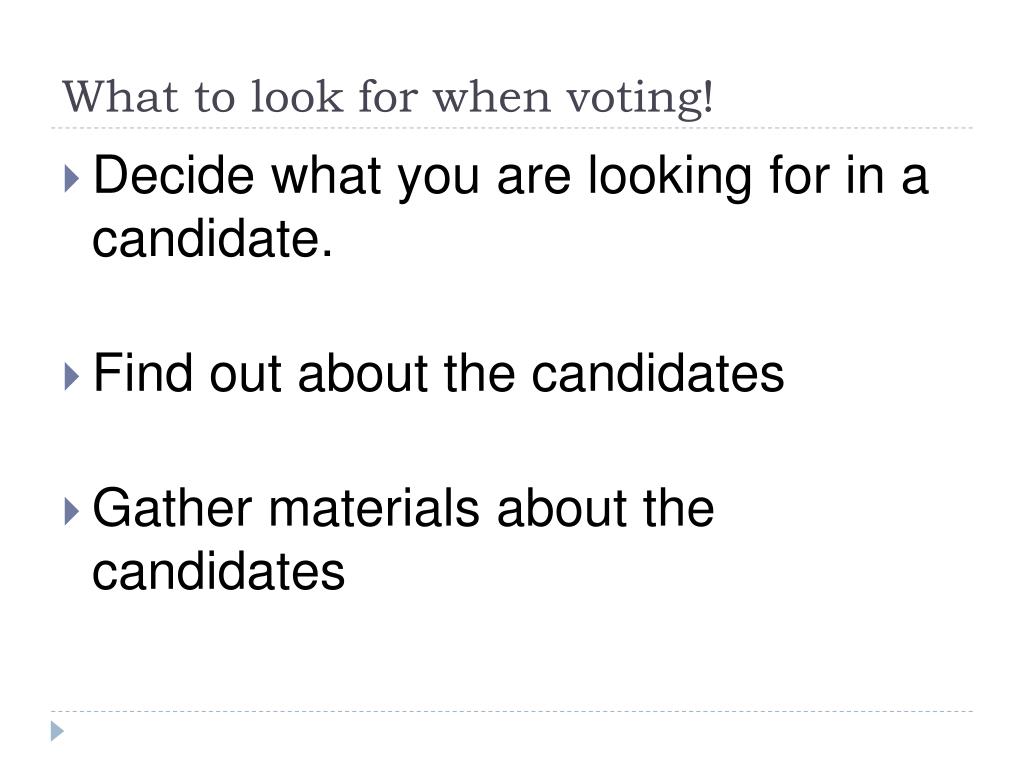The width and height of the screenshot is (1024, 768).
Task: Click the word 'Gather' in the third bullet
Action: pyautogui.click(x=172, y=507)
